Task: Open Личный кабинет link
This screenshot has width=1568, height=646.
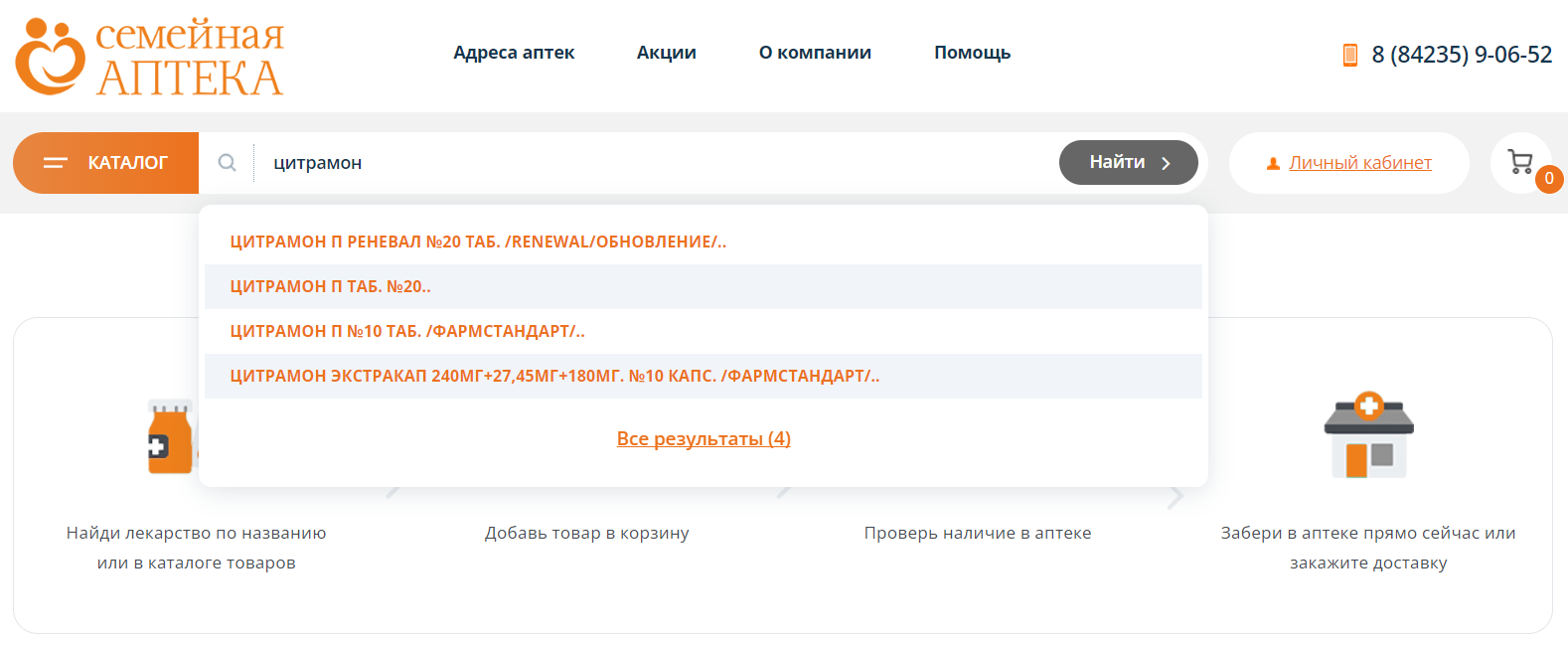Action: click(x=1359, y=163)
